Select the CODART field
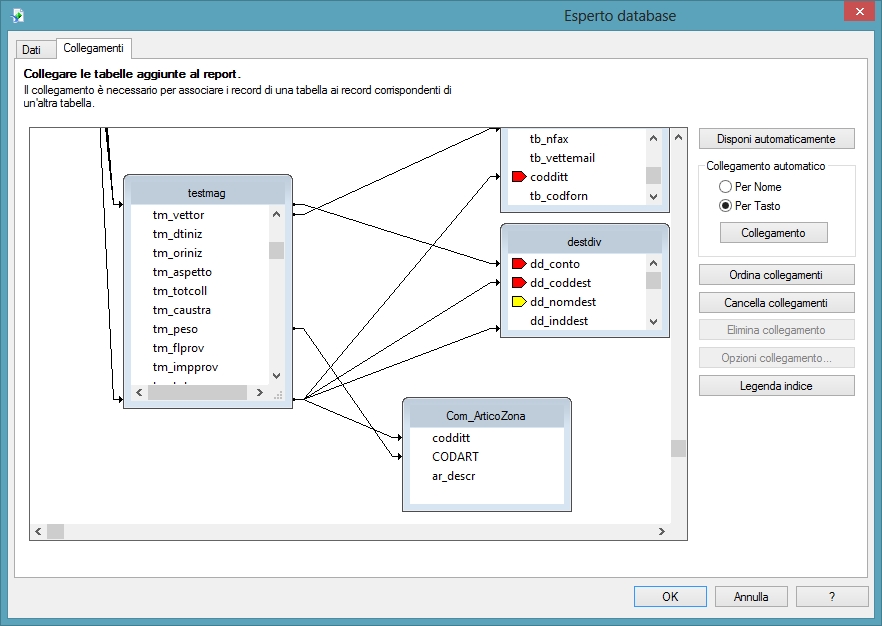Viewport: 882px width, 626px height. (x=456, y=457)
